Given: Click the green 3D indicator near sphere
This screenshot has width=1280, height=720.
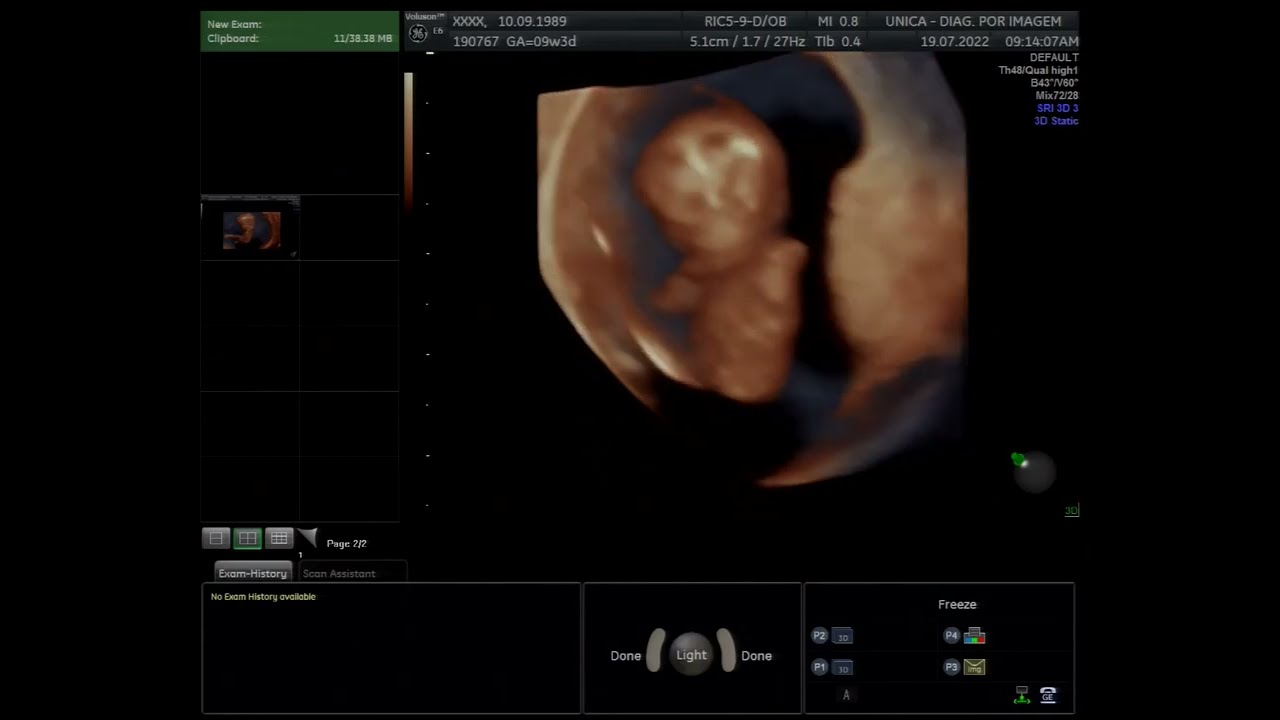Looking at the screenshot, I should [x=1071, y=511].
